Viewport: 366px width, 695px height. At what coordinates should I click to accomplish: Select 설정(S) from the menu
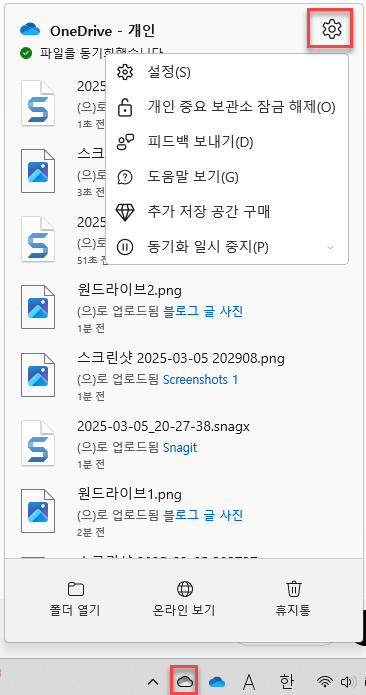227,72
